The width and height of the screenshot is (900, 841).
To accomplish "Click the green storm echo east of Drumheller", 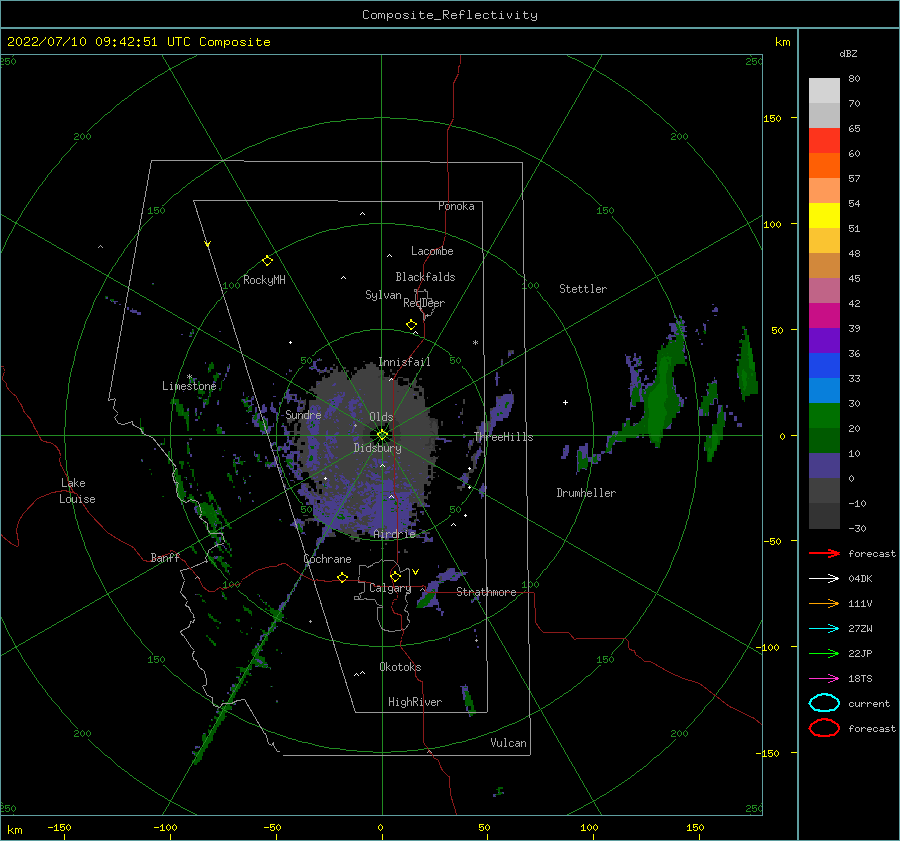I will point(660,396).
